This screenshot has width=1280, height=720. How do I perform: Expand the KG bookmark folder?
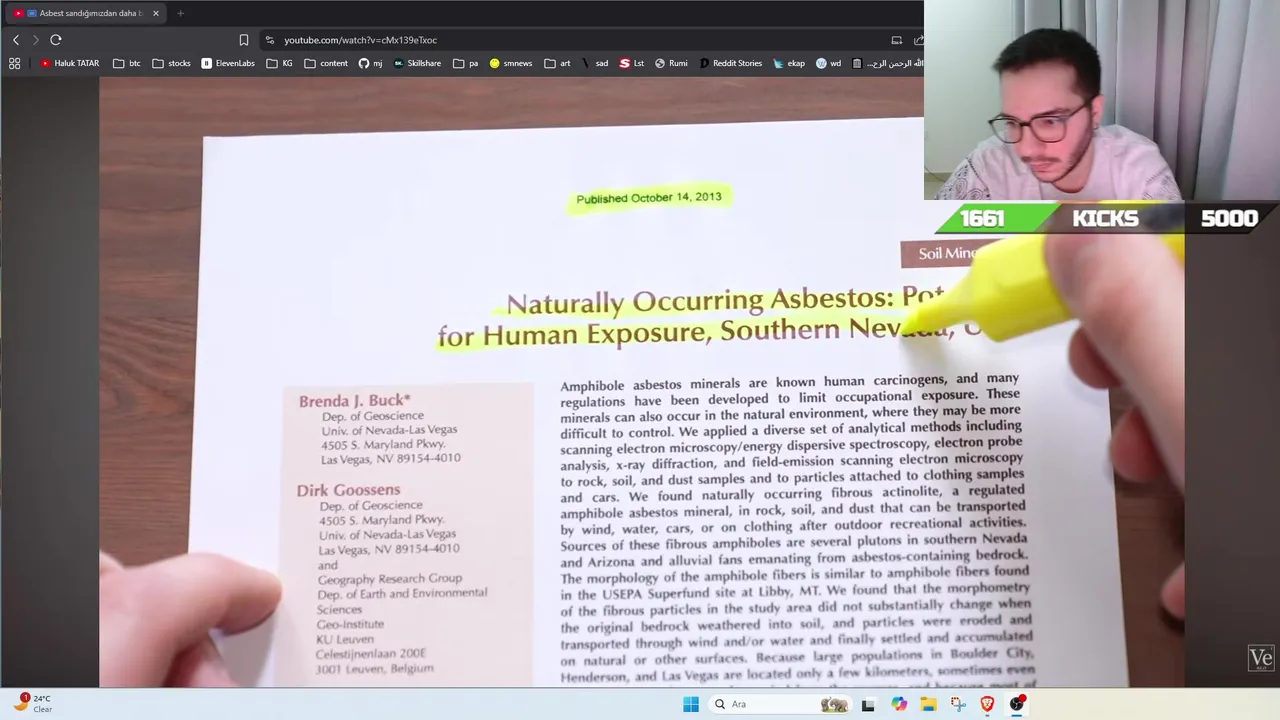click(279, 63)
